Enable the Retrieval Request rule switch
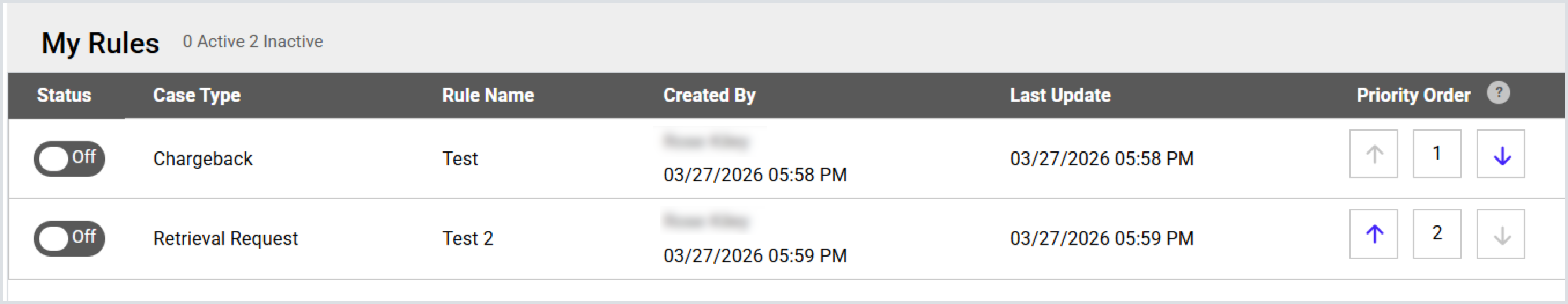Image resolution: width=1568 pixels, height=304 pixels. tap(69, 238)
